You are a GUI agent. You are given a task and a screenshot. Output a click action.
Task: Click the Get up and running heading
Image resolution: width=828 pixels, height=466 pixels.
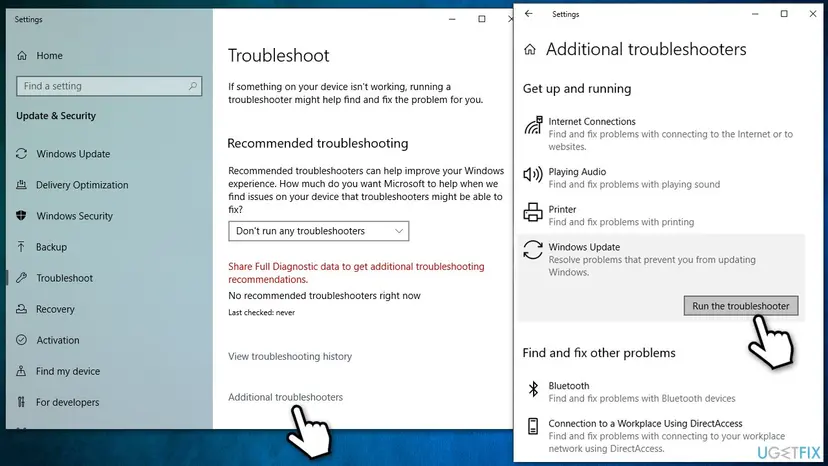(x=577, y=88)
